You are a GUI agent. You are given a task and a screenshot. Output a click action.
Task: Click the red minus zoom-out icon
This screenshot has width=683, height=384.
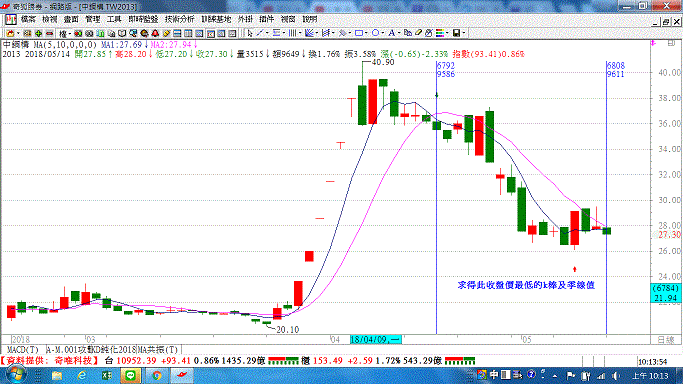click(49, 34)
